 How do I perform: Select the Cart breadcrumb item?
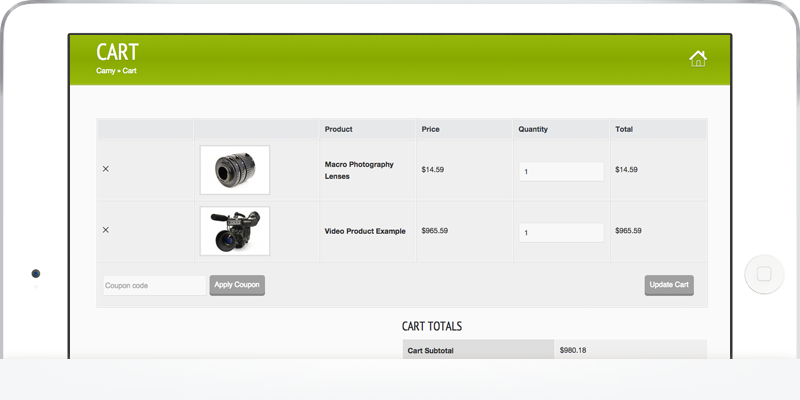tap(130, 71)
